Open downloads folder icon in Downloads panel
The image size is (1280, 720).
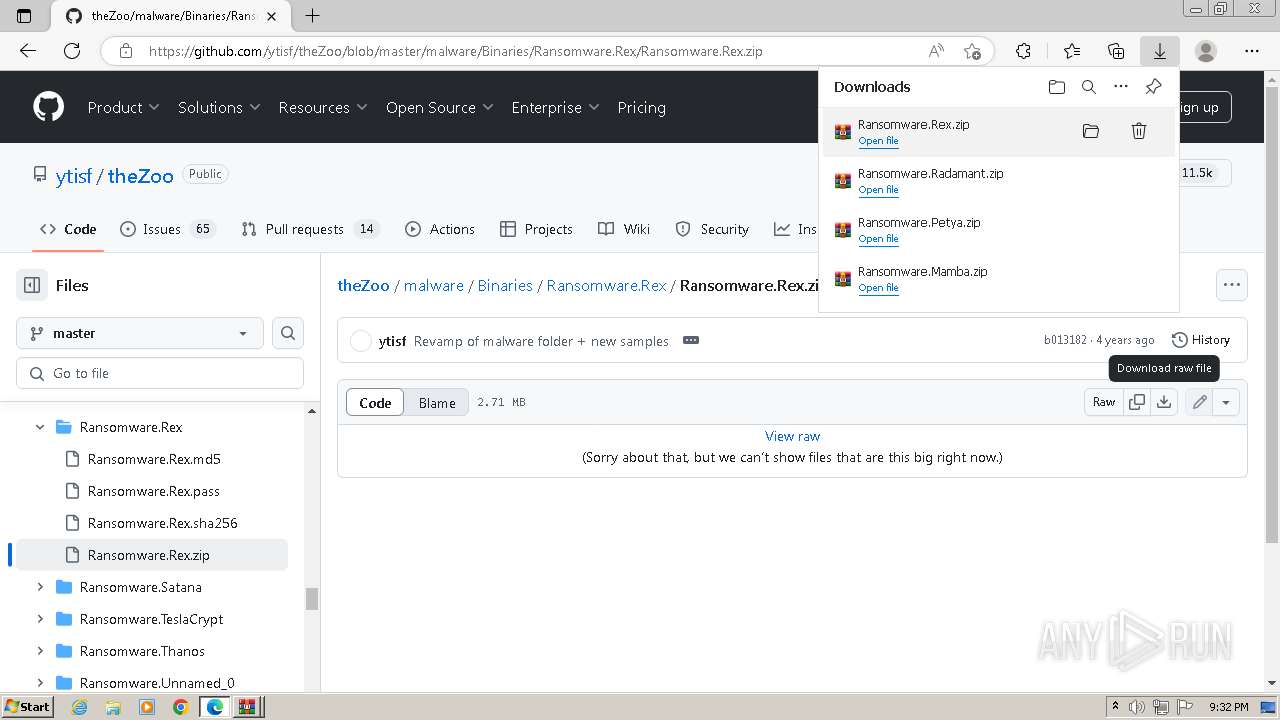coord(1057,87)
